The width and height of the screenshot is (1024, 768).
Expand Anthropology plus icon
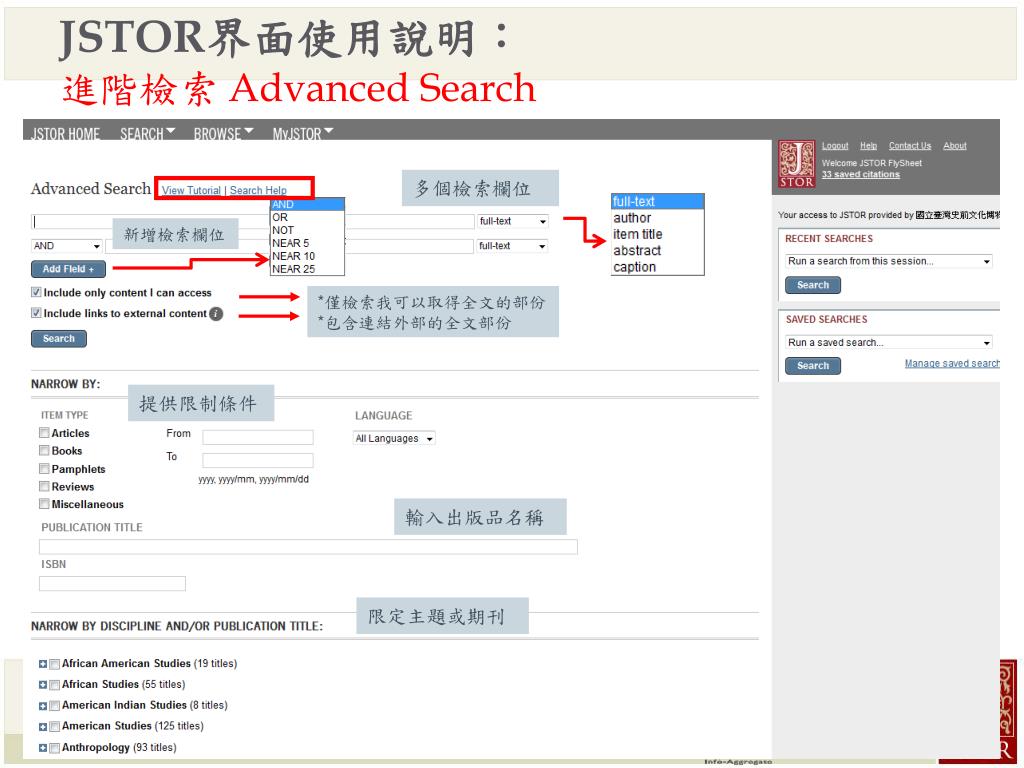(42, 748)
